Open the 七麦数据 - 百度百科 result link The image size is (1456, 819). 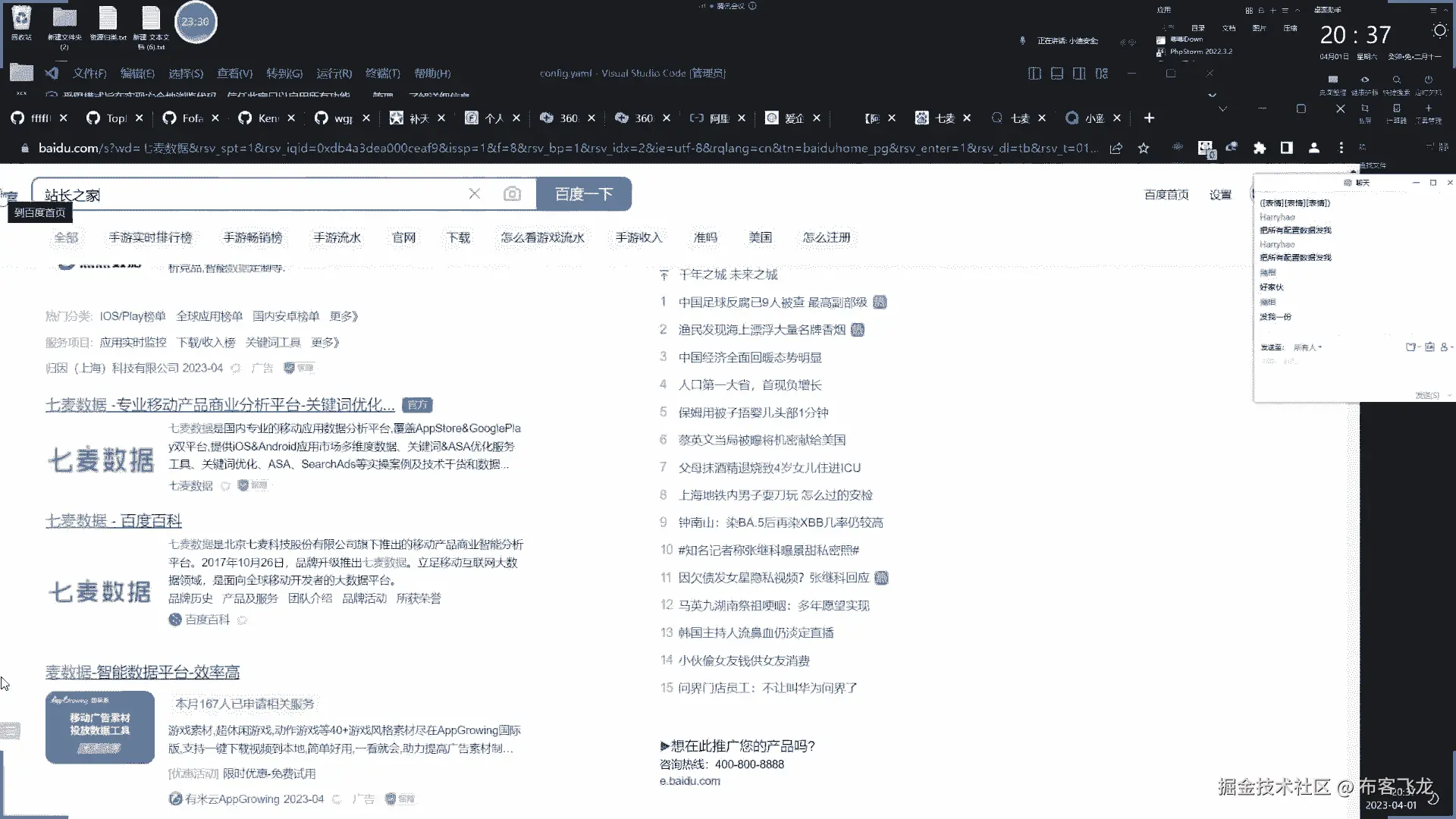(114, 521)
